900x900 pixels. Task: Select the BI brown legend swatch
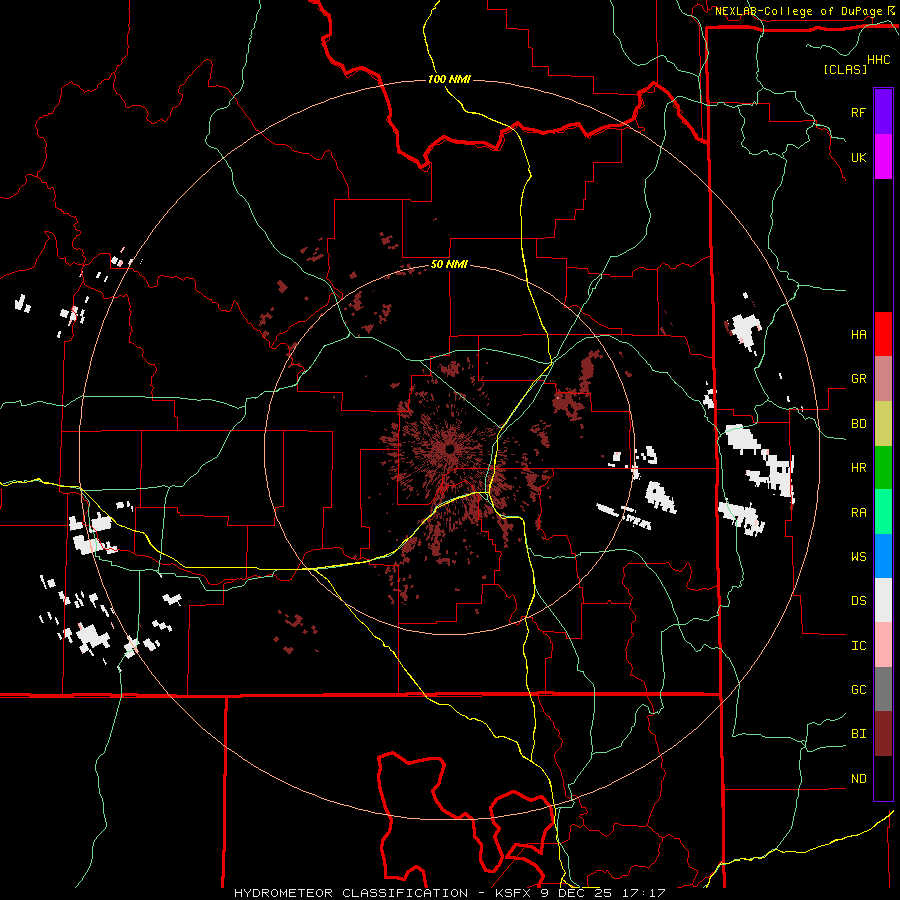(883, 734)
